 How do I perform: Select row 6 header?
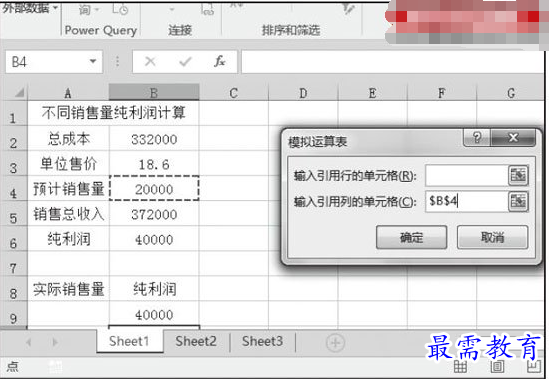pyautogui.click(x=13, y=239)
